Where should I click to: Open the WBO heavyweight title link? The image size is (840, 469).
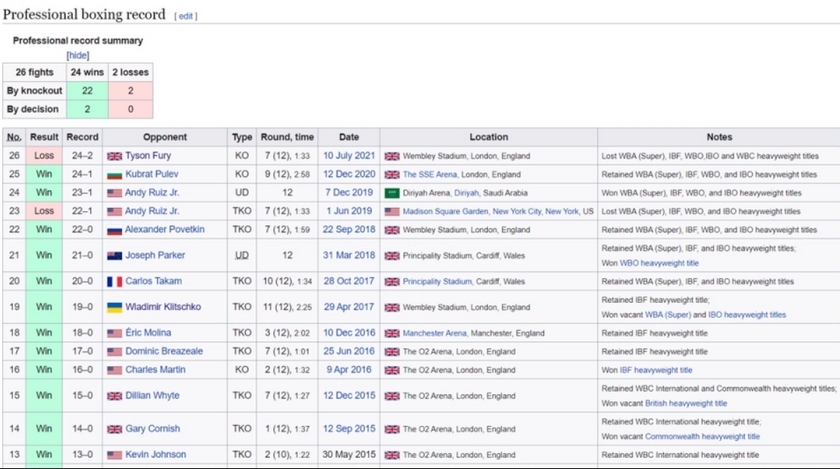pyautogui.click(x=659, y=263)
